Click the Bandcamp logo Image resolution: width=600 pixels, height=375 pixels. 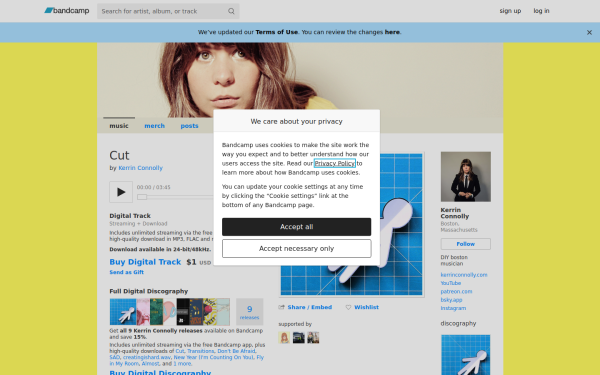pyautogui.click(x=67, y=11)
